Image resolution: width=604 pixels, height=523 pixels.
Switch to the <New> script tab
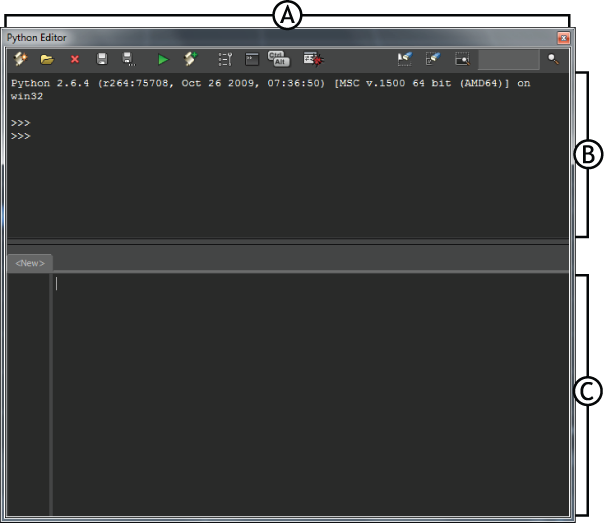pyautogui.click(x=30, y=263)
